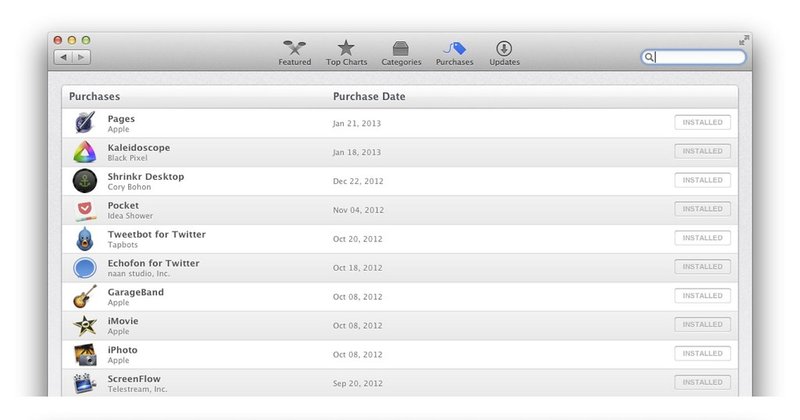
Task: Click the Kaleidoscope app icon
Action: [x=85, y=152]
